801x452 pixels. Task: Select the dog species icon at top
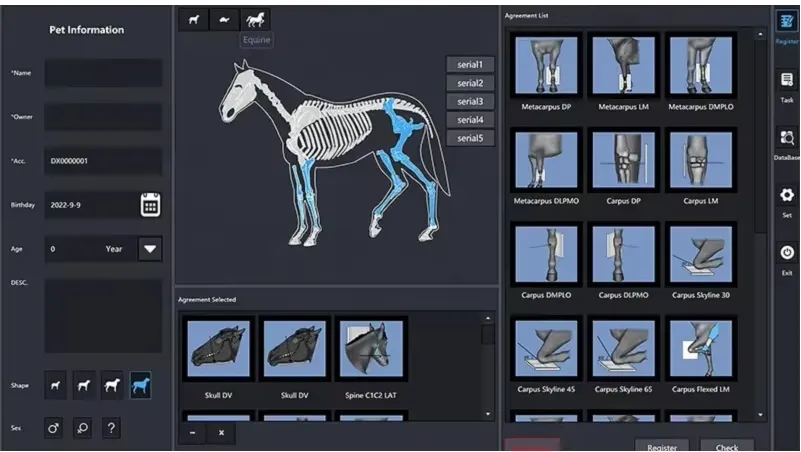[194, 19]
